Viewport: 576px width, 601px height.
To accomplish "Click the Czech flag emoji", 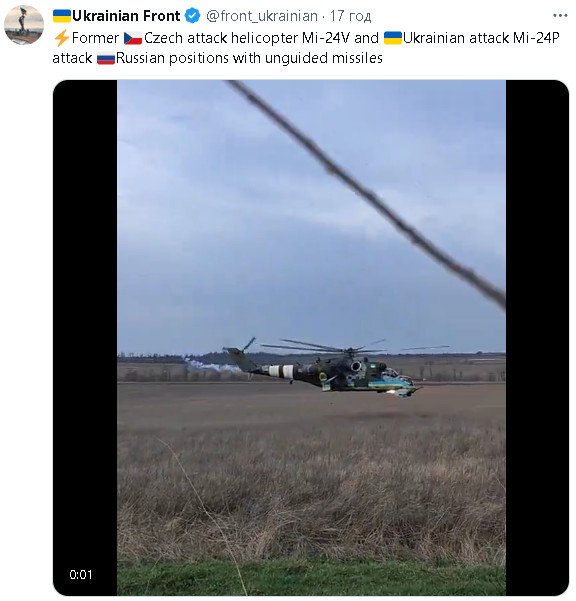I will (133, 38).
